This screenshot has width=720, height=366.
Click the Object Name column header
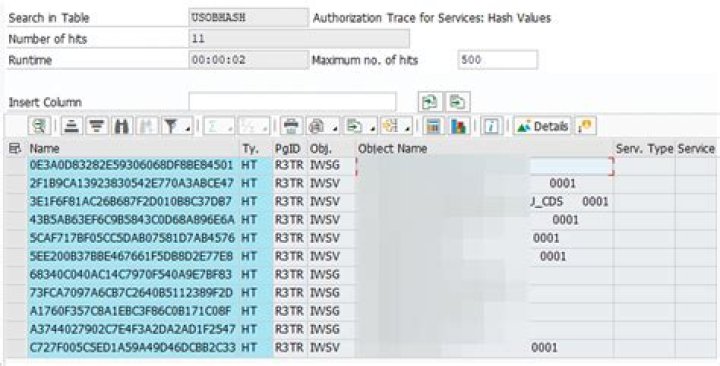pyautogui.click(x=484, y=148)
